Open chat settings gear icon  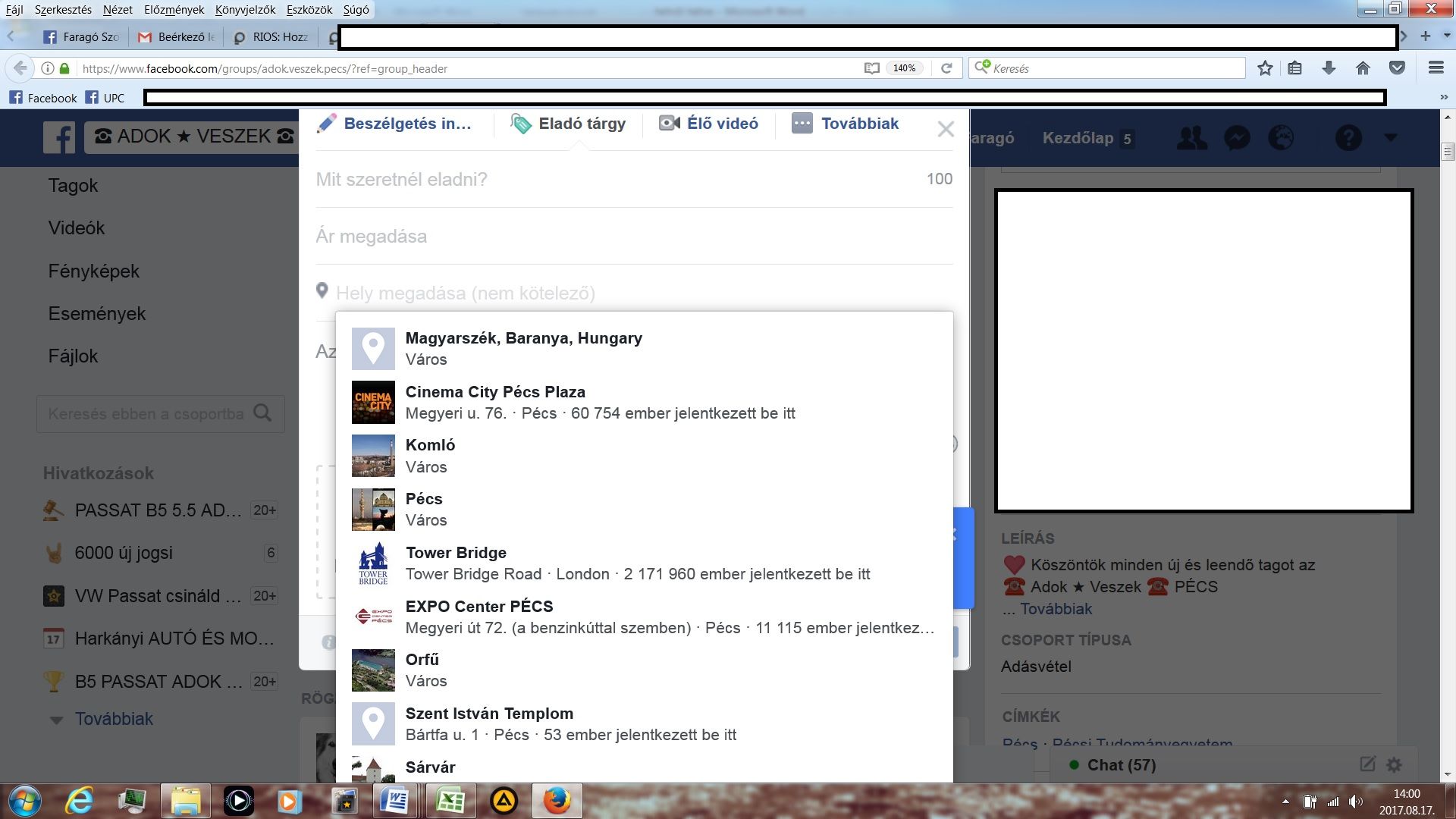1394,764
